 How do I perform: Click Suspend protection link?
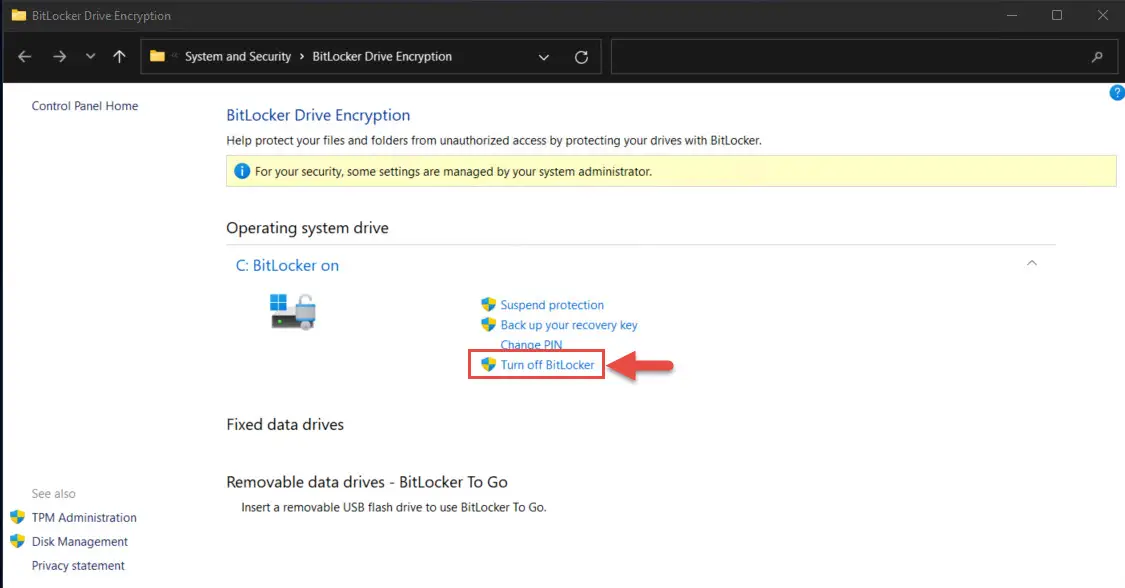552,305
